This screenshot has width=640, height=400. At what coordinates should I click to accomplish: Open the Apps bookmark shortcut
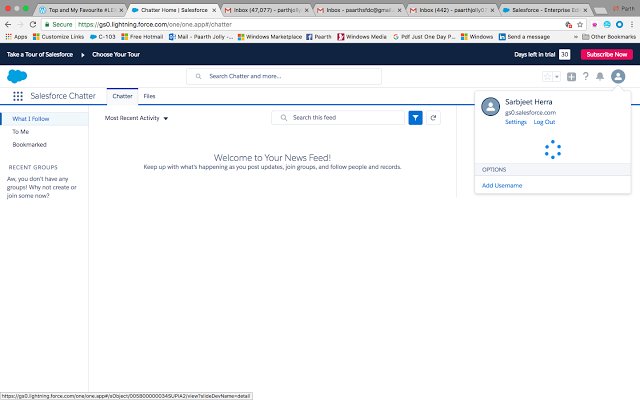[16, 37]
